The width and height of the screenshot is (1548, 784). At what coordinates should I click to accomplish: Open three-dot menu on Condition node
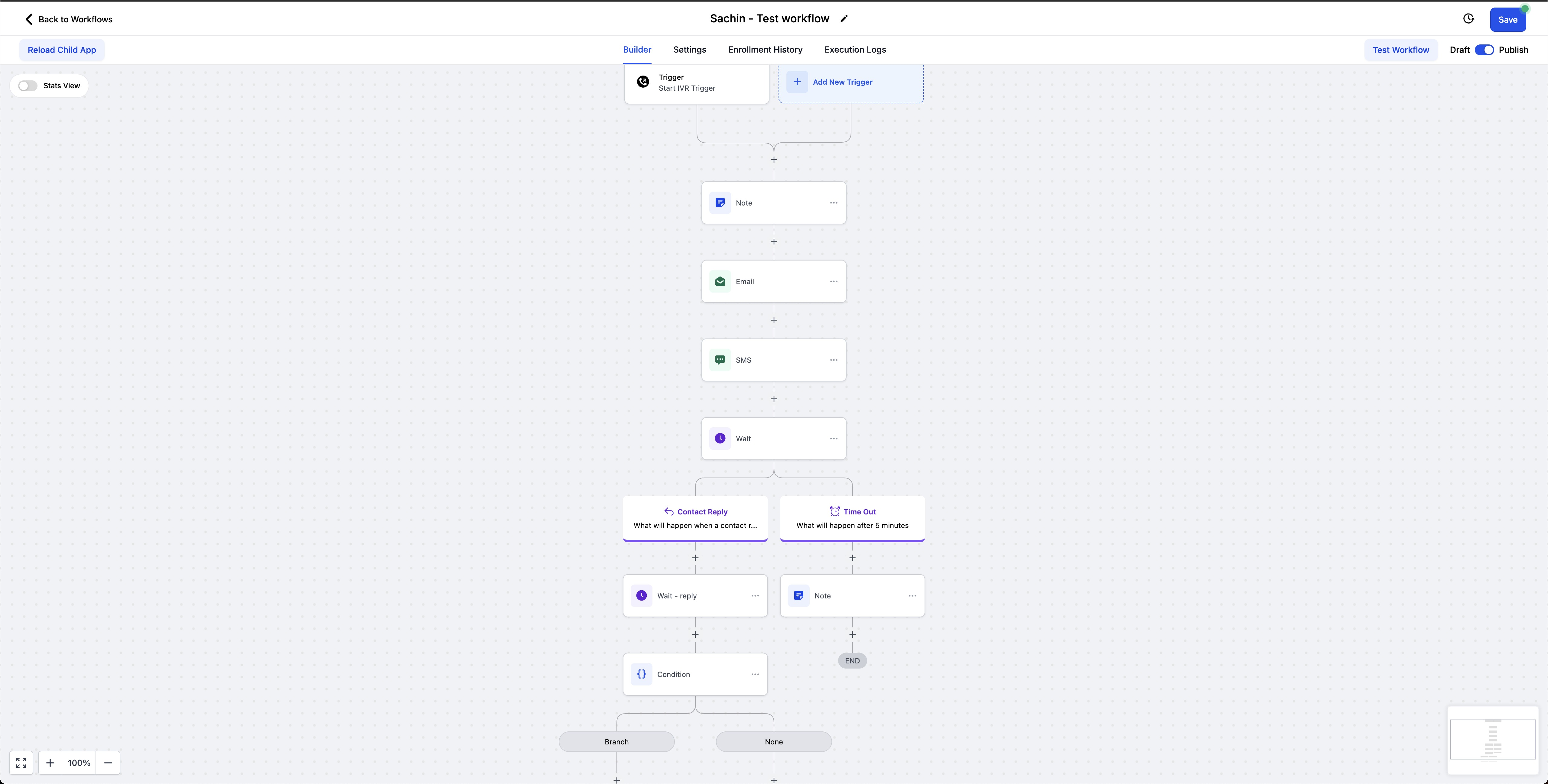pyautogui.click(x=755, y=674)
